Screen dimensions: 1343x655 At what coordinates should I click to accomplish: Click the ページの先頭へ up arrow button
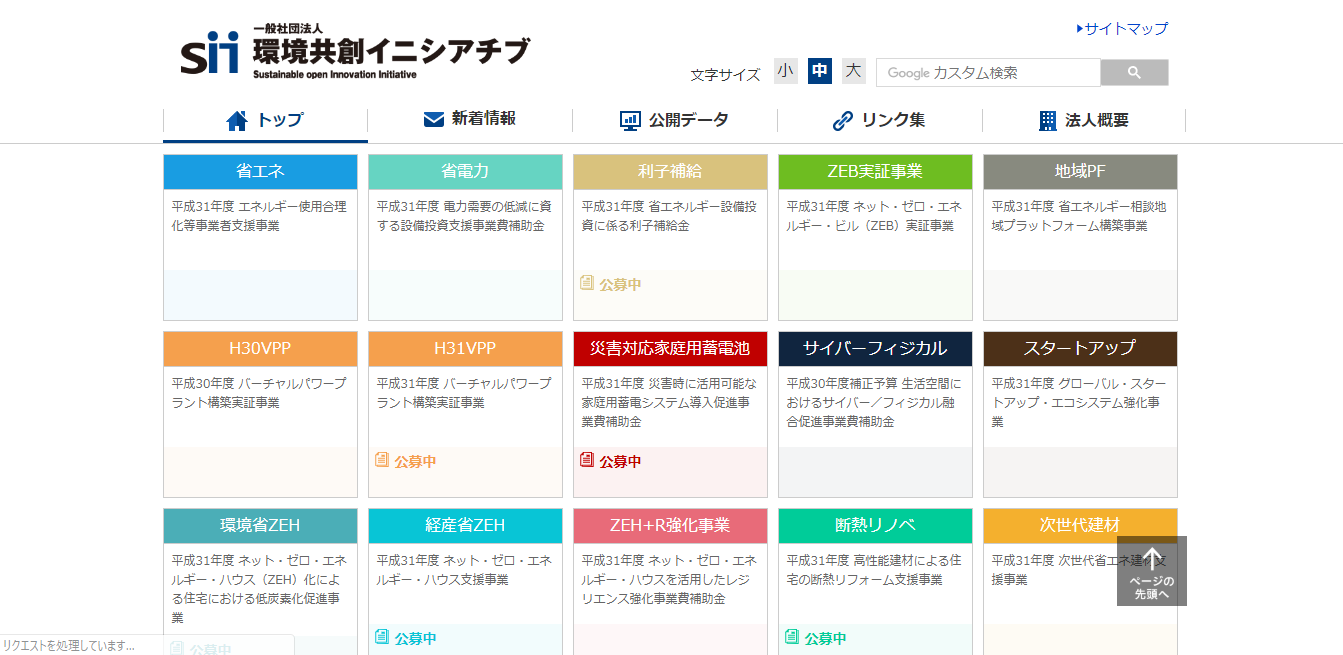click(x=1152, y=571)
